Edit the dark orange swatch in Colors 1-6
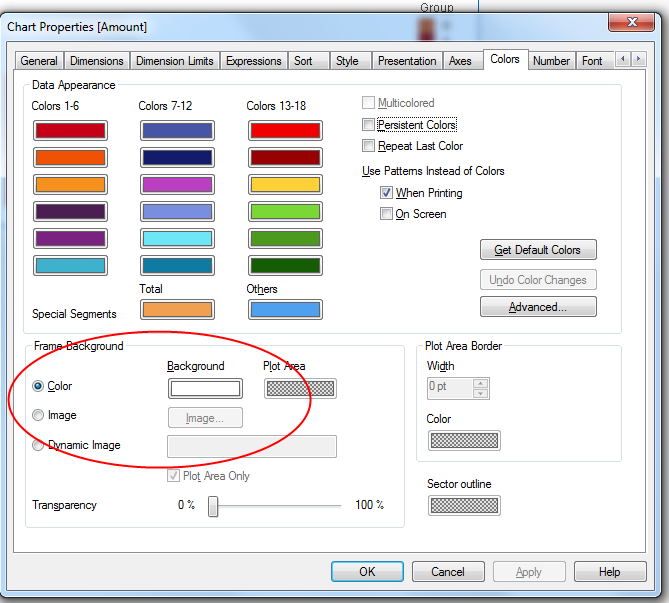 tap(70, 157)
